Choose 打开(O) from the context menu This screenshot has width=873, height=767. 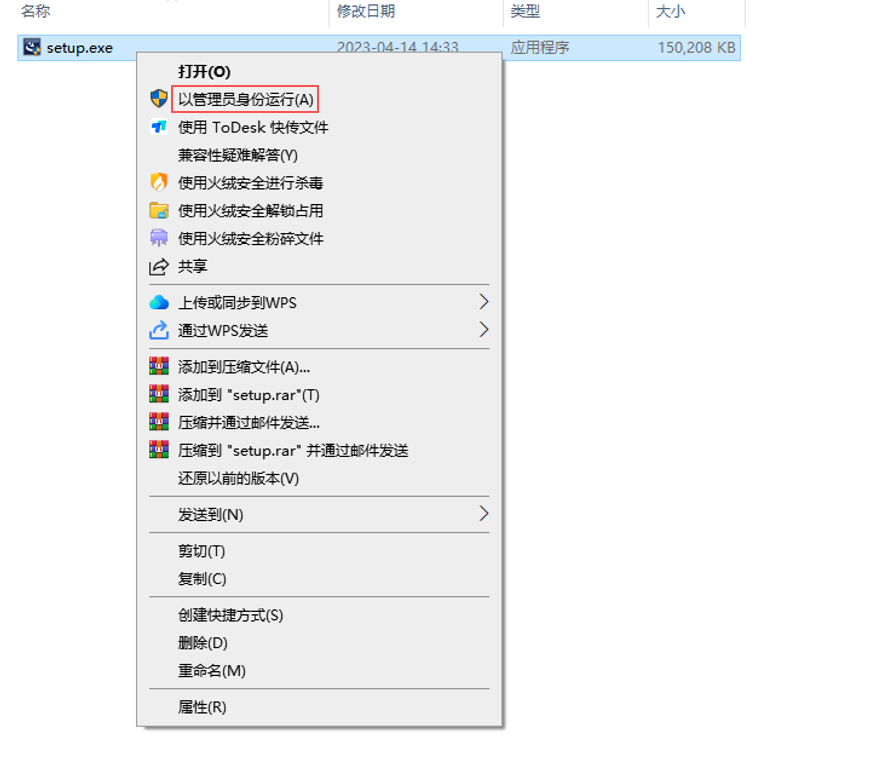(204, 71)
